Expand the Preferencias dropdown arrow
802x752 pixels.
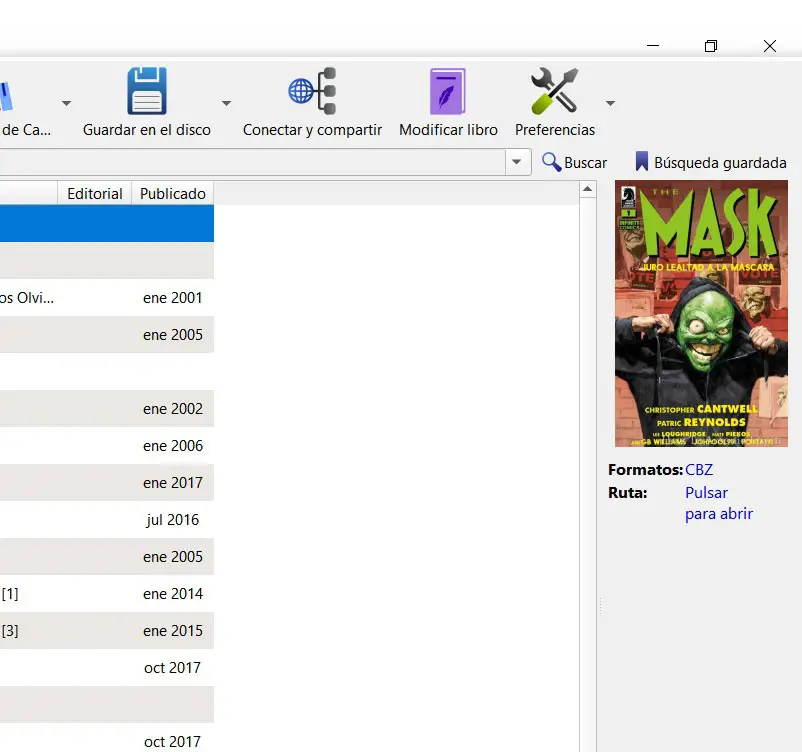click(610, 103)
